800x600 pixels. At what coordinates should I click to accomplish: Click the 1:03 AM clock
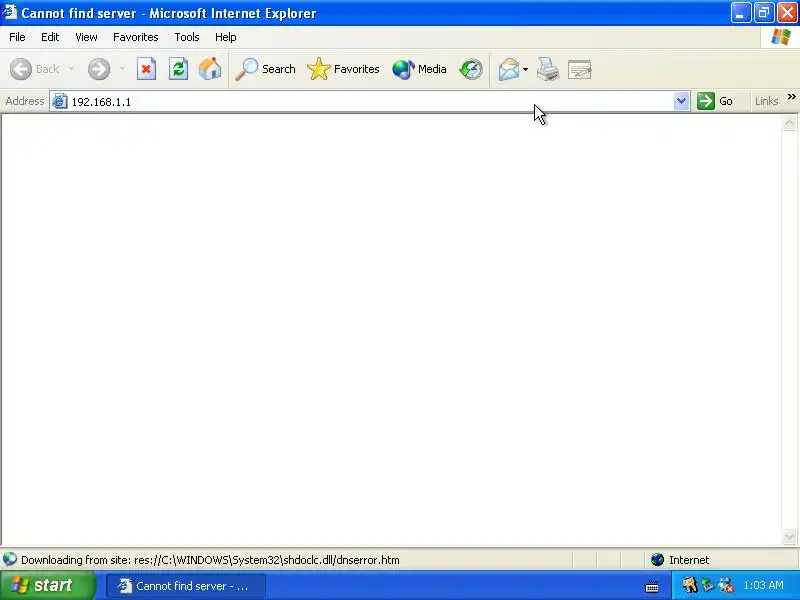click(x=763, y=585)
